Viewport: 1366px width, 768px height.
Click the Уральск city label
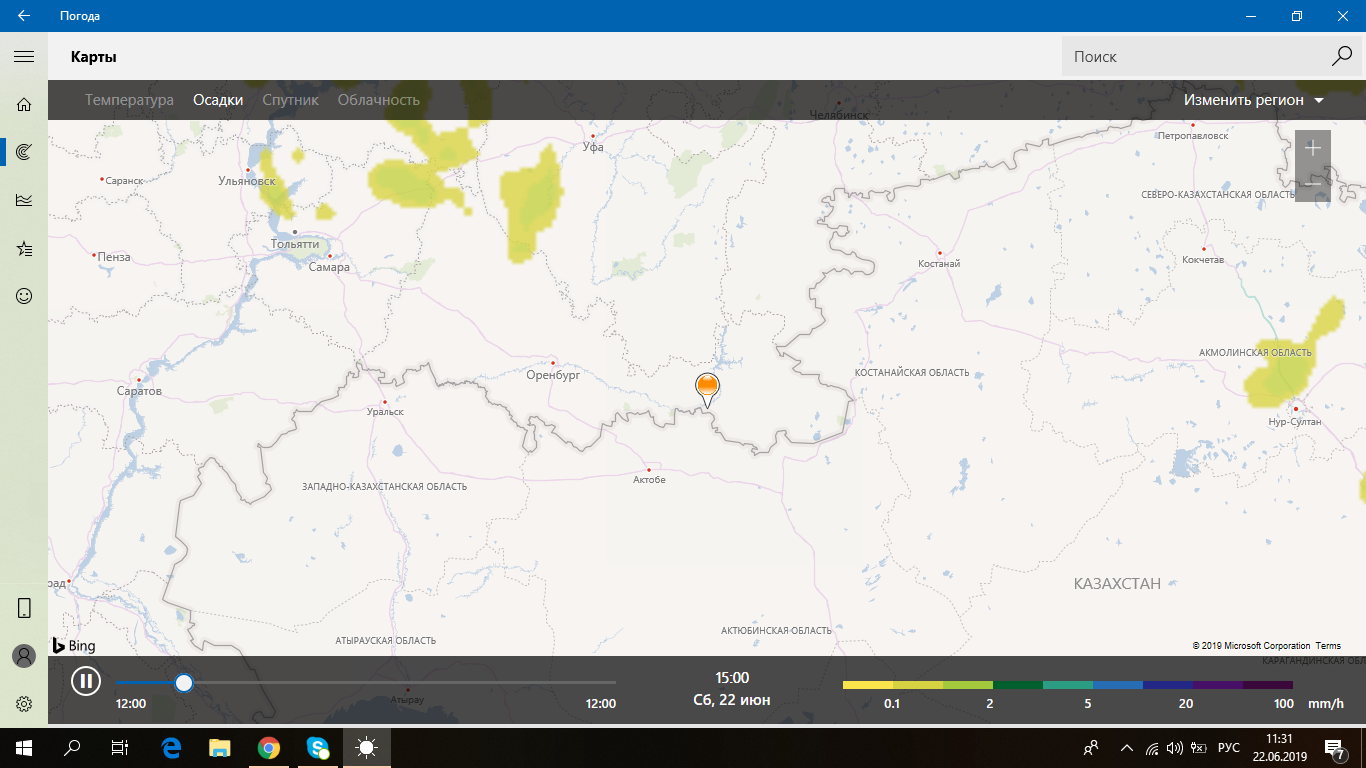[385, 411]
